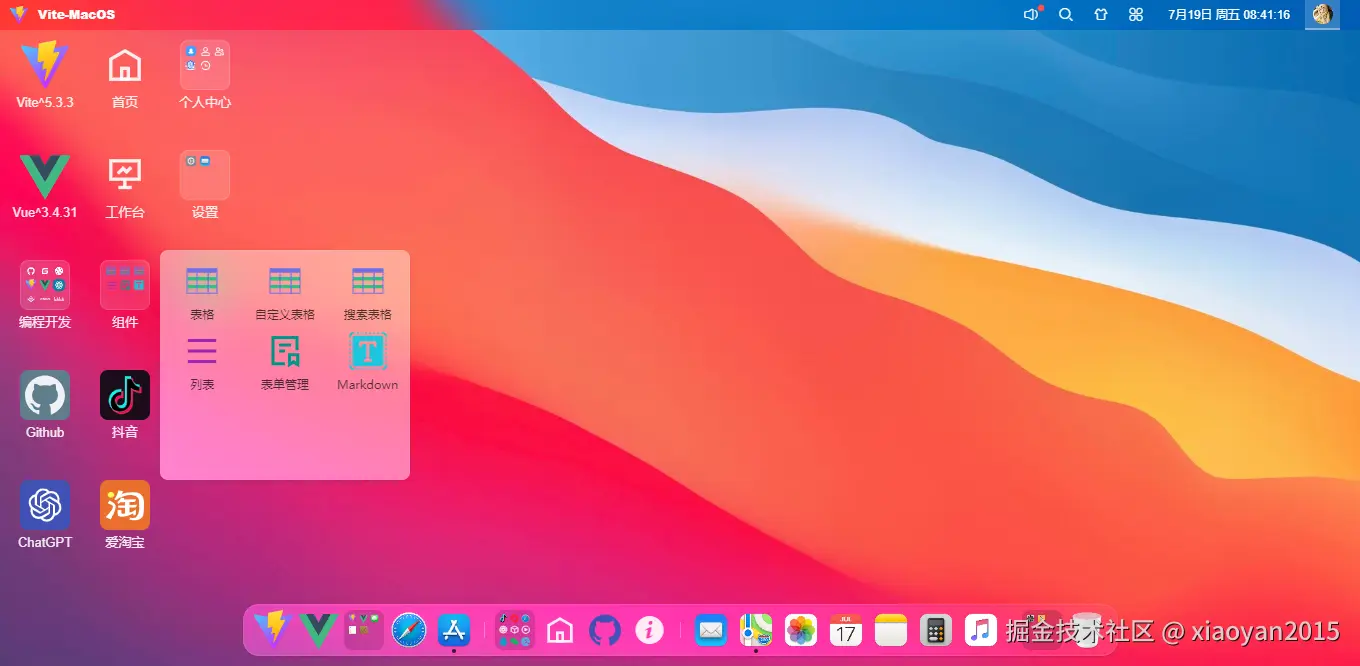Click the Vite-MacOS menu bar title

click(x=76, y=15)
